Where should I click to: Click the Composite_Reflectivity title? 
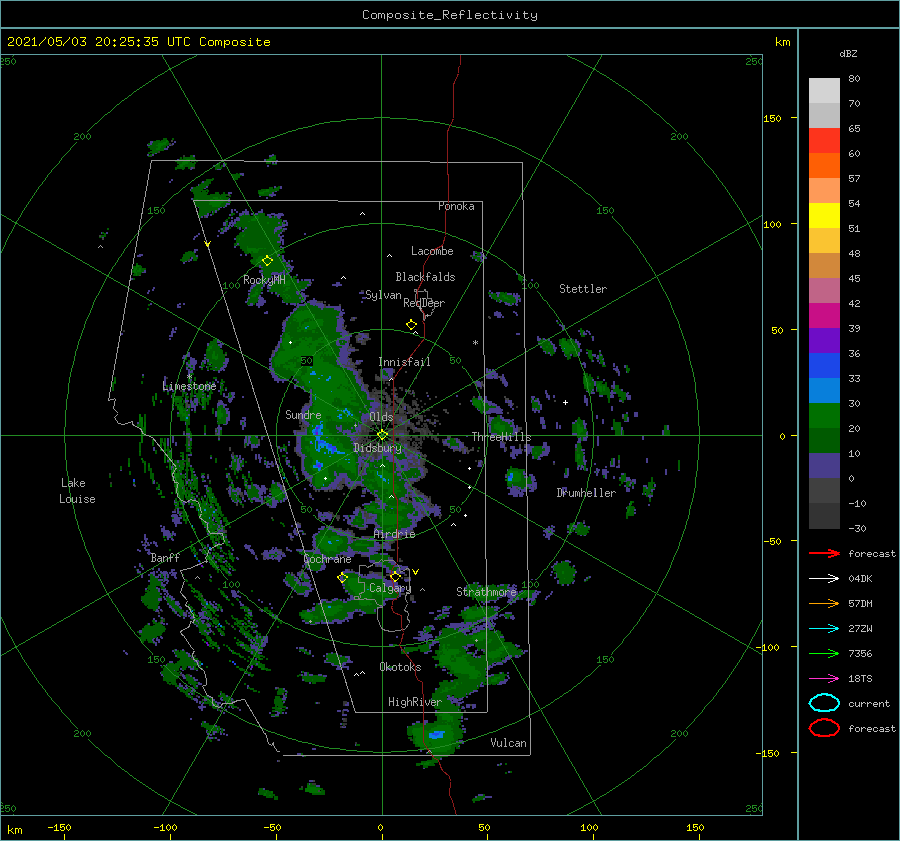[449, 15]
